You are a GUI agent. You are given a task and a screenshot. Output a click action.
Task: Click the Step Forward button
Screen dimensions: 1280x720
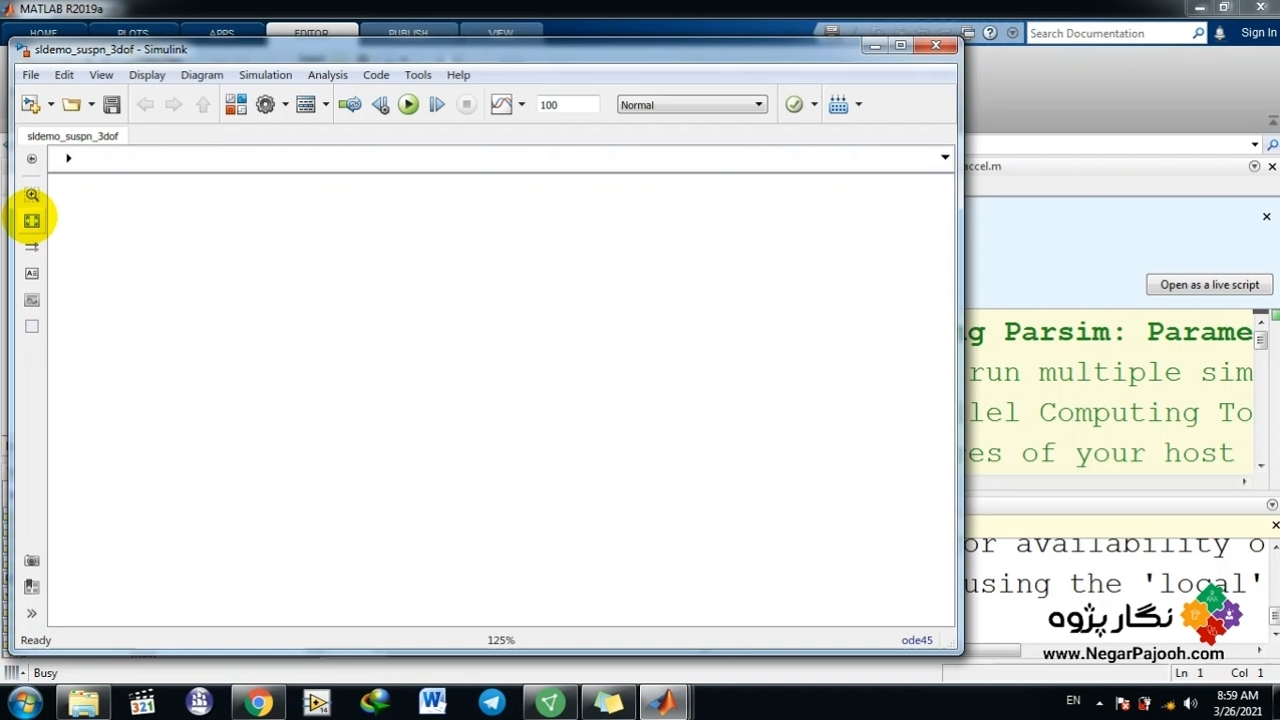pos(437,105)
